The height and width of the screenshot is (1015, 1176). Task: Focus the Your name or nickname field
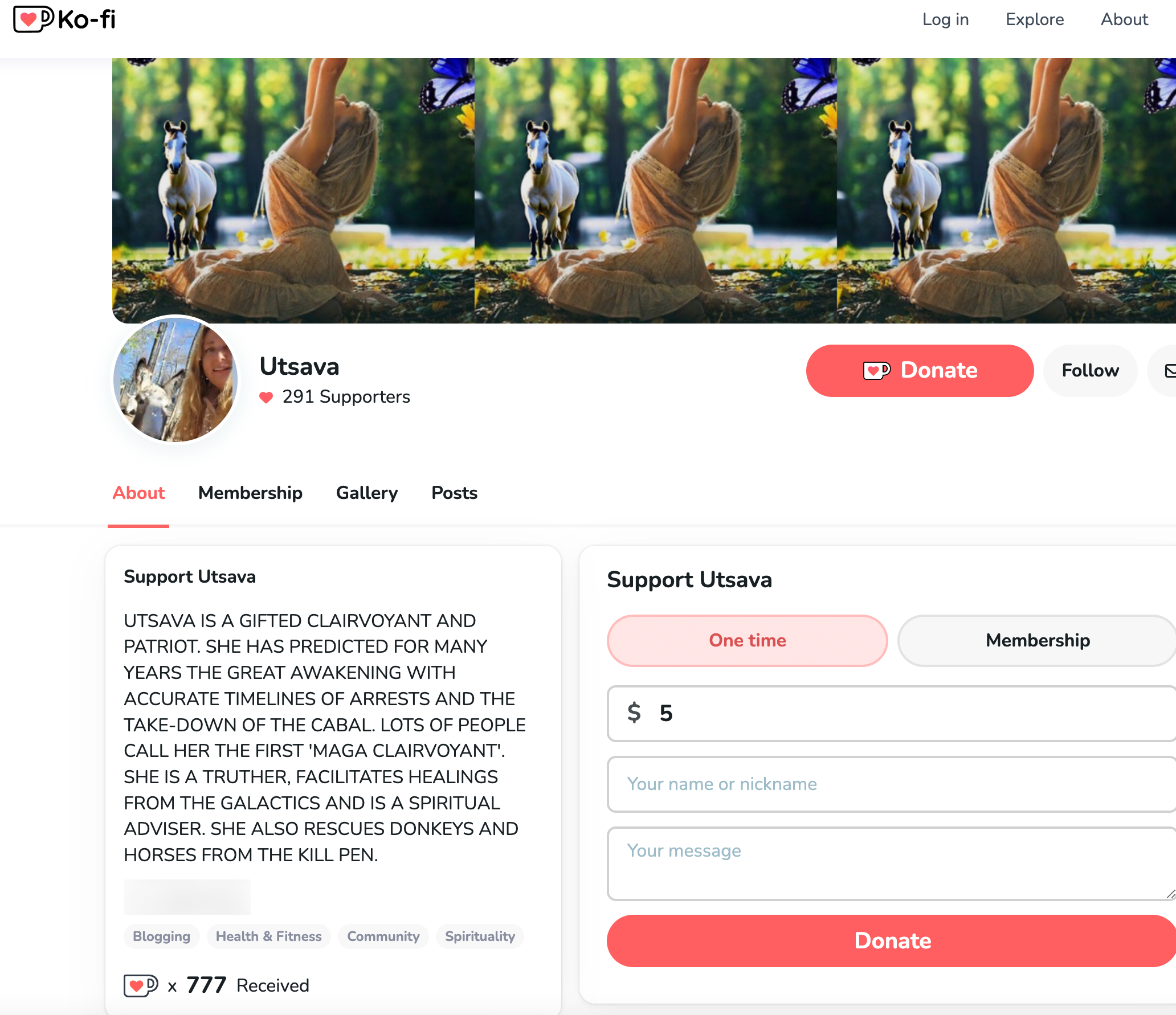[892, 784]
